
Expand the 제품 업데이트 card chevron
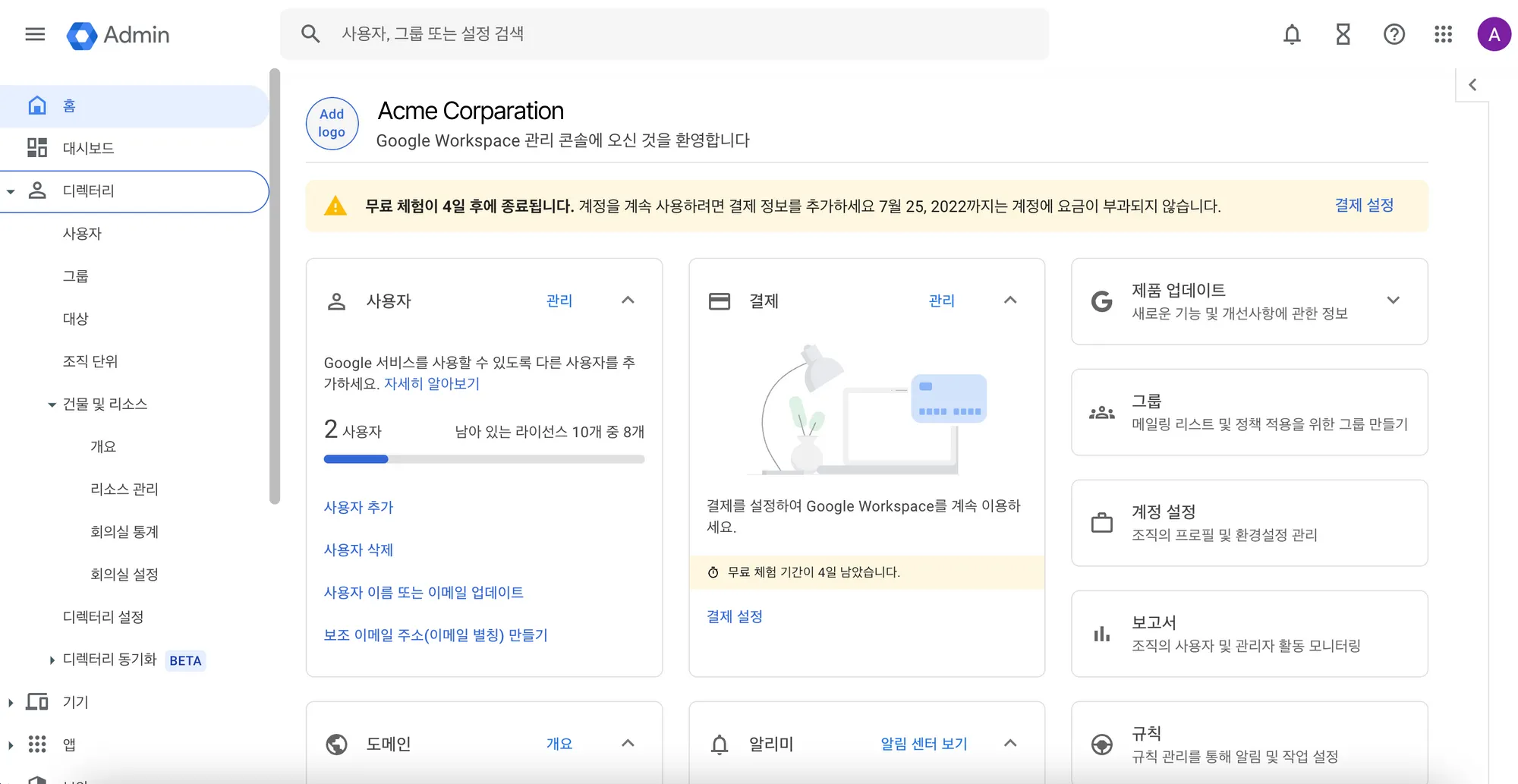tap(1393, 300)
